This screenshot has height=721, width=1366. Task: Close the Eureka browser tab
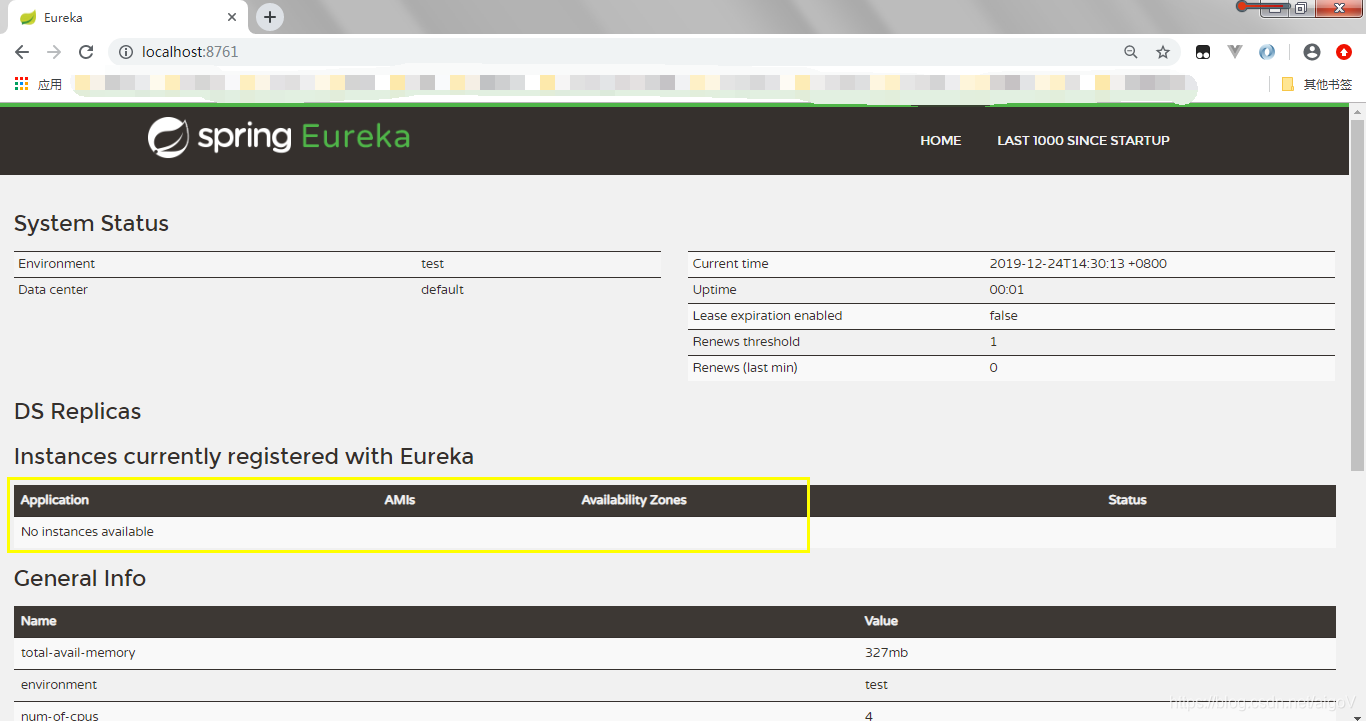232,18
